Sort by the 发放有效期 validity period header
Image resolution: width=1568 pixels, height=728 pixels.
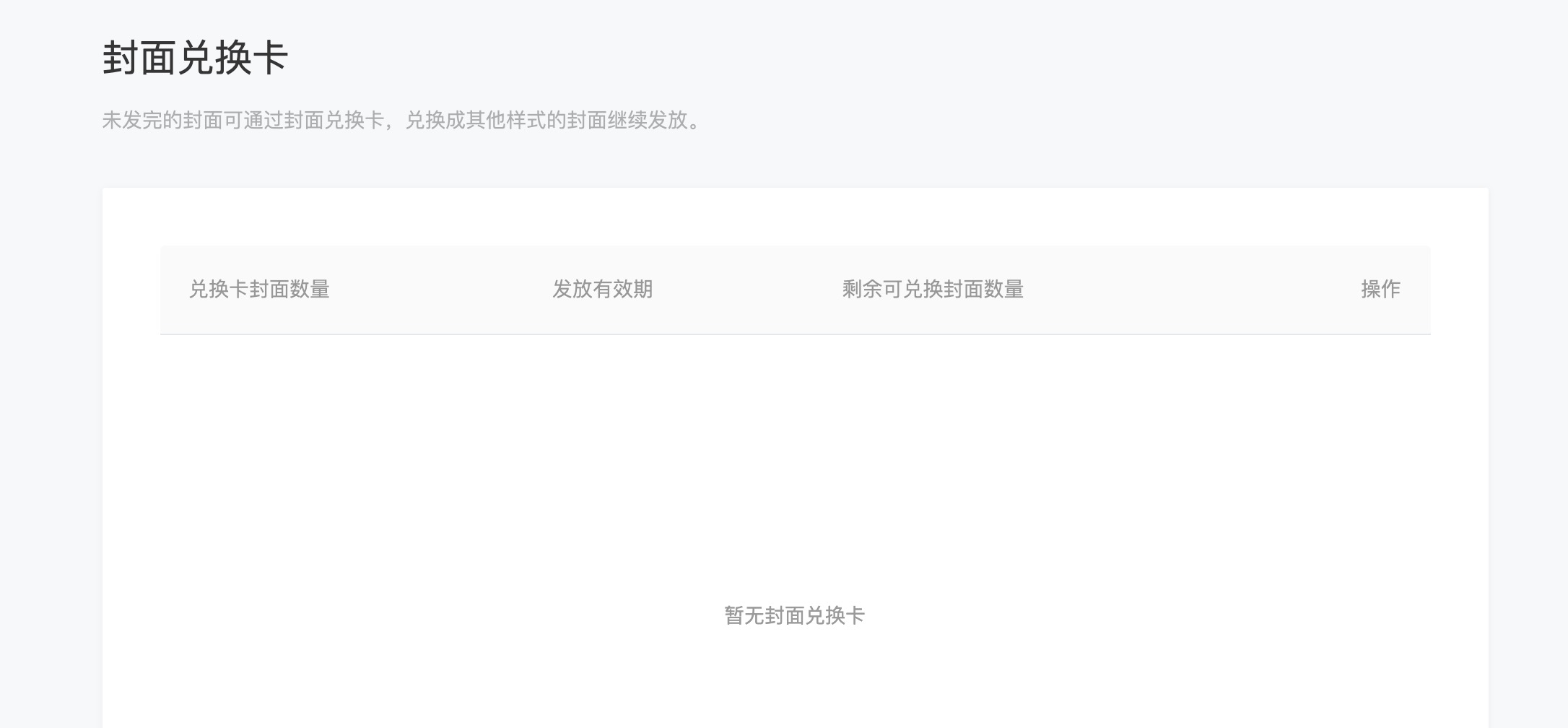pos(603,289)
